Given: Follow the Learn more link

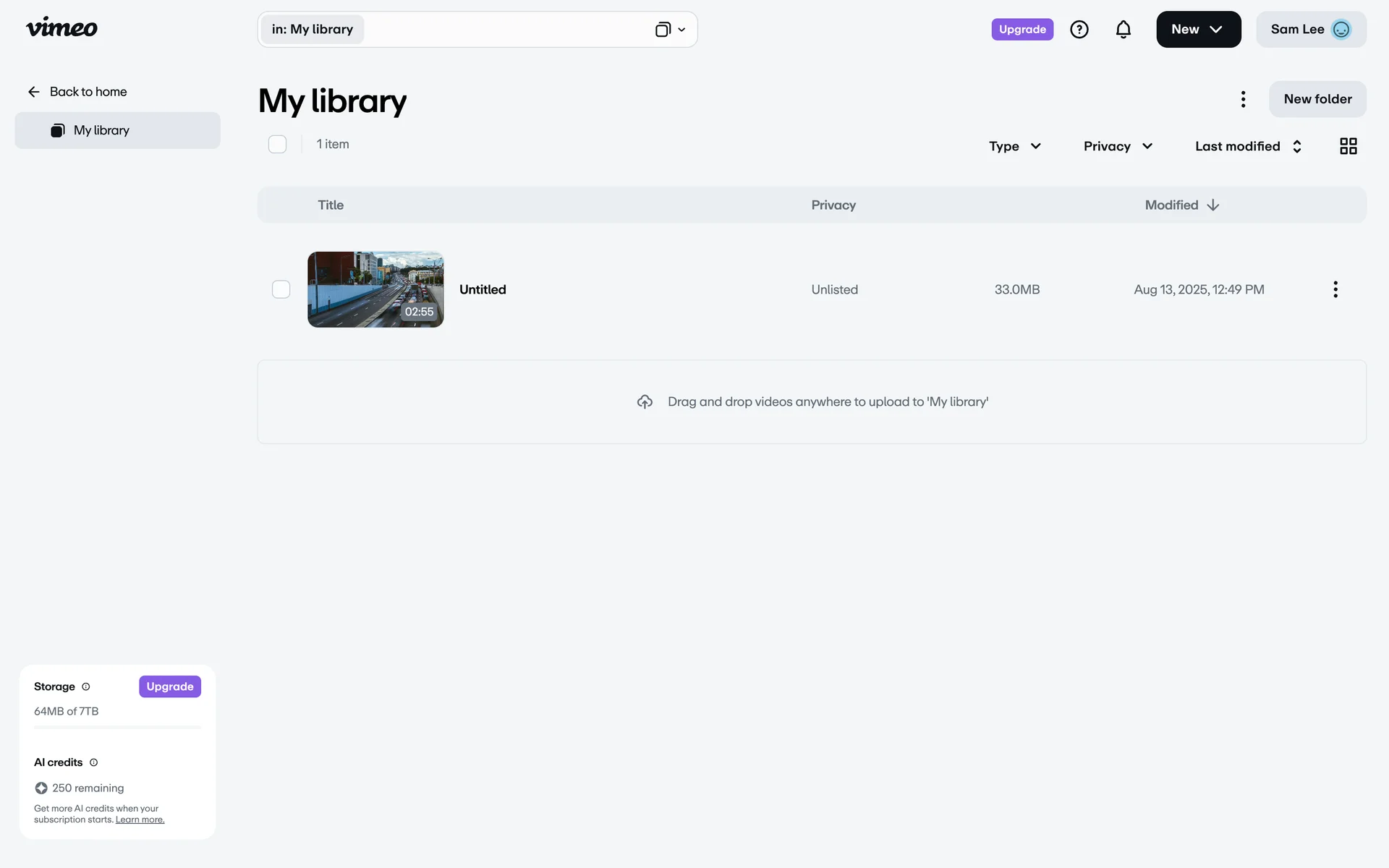Looking at the screenshot, I should pos(140,820).
